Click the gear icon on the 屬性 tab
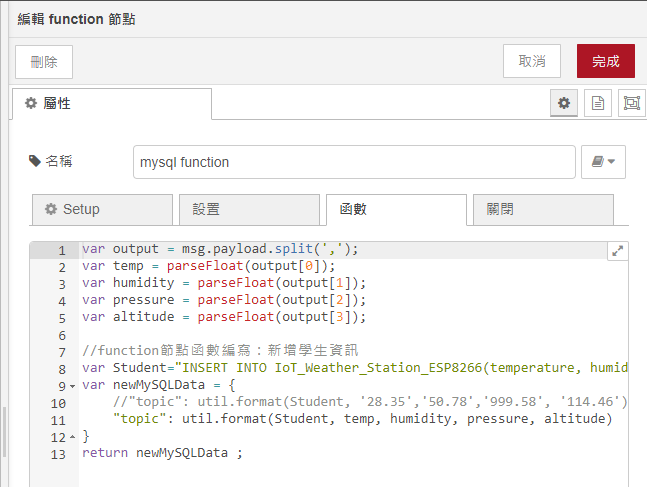The height and width of the screenshot is (487, 647). click(x=30, y=103)
